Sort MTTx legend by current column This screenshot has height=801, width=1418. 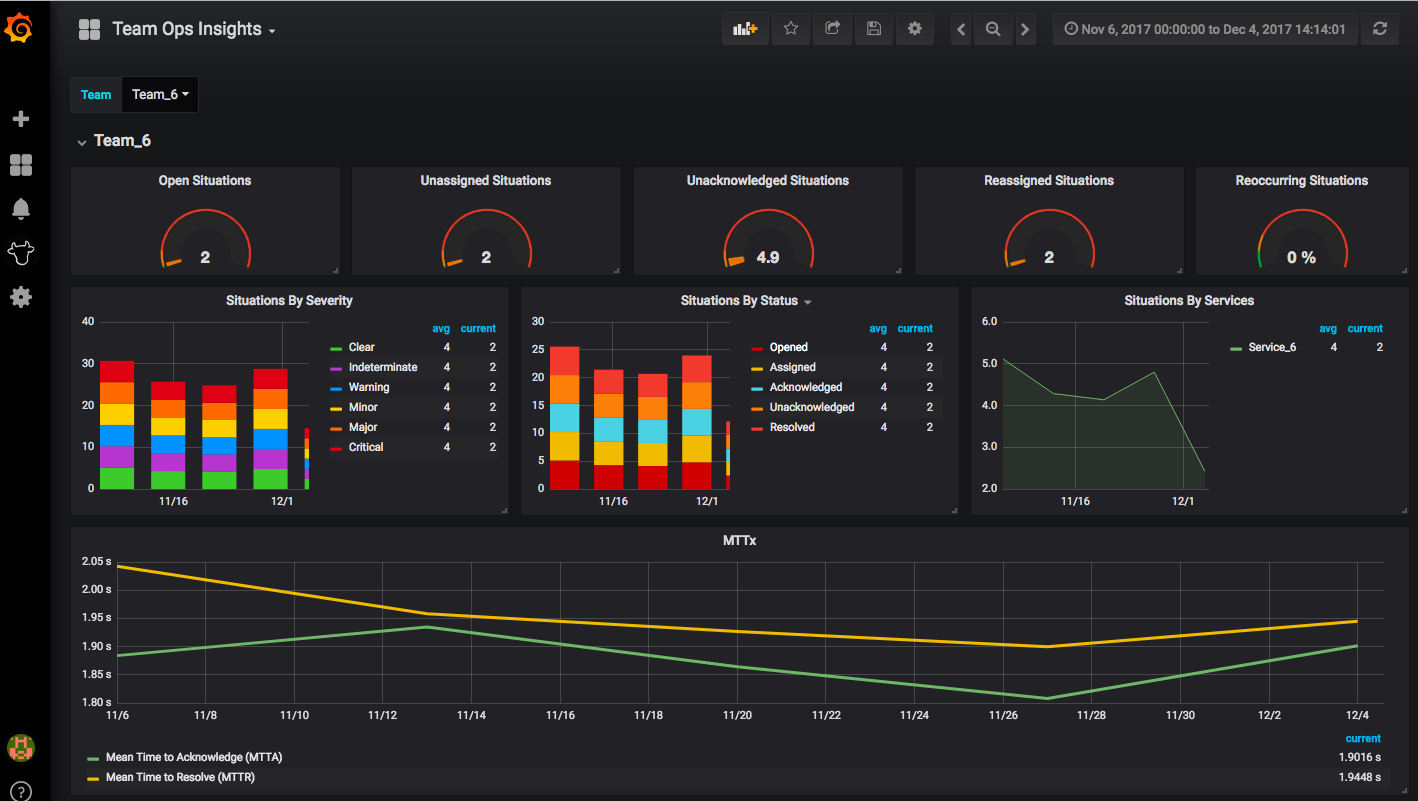coord(1363,738)
